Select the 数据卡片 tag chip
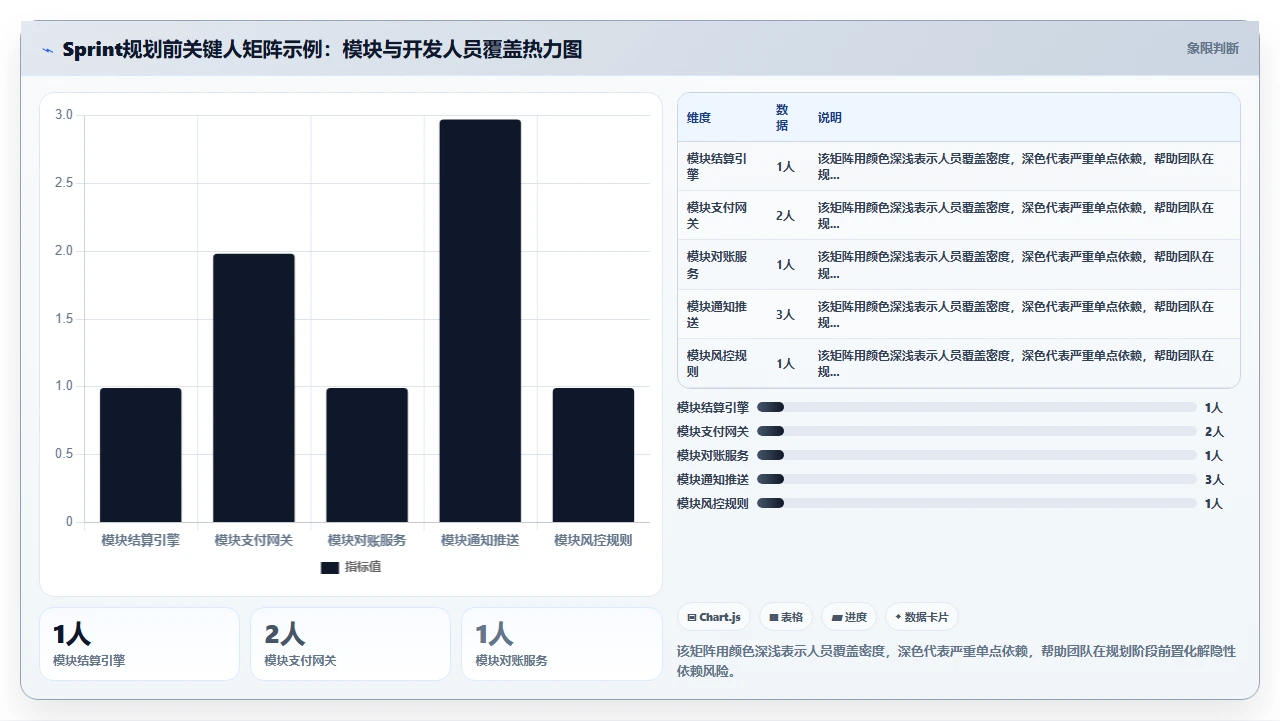 922,617
